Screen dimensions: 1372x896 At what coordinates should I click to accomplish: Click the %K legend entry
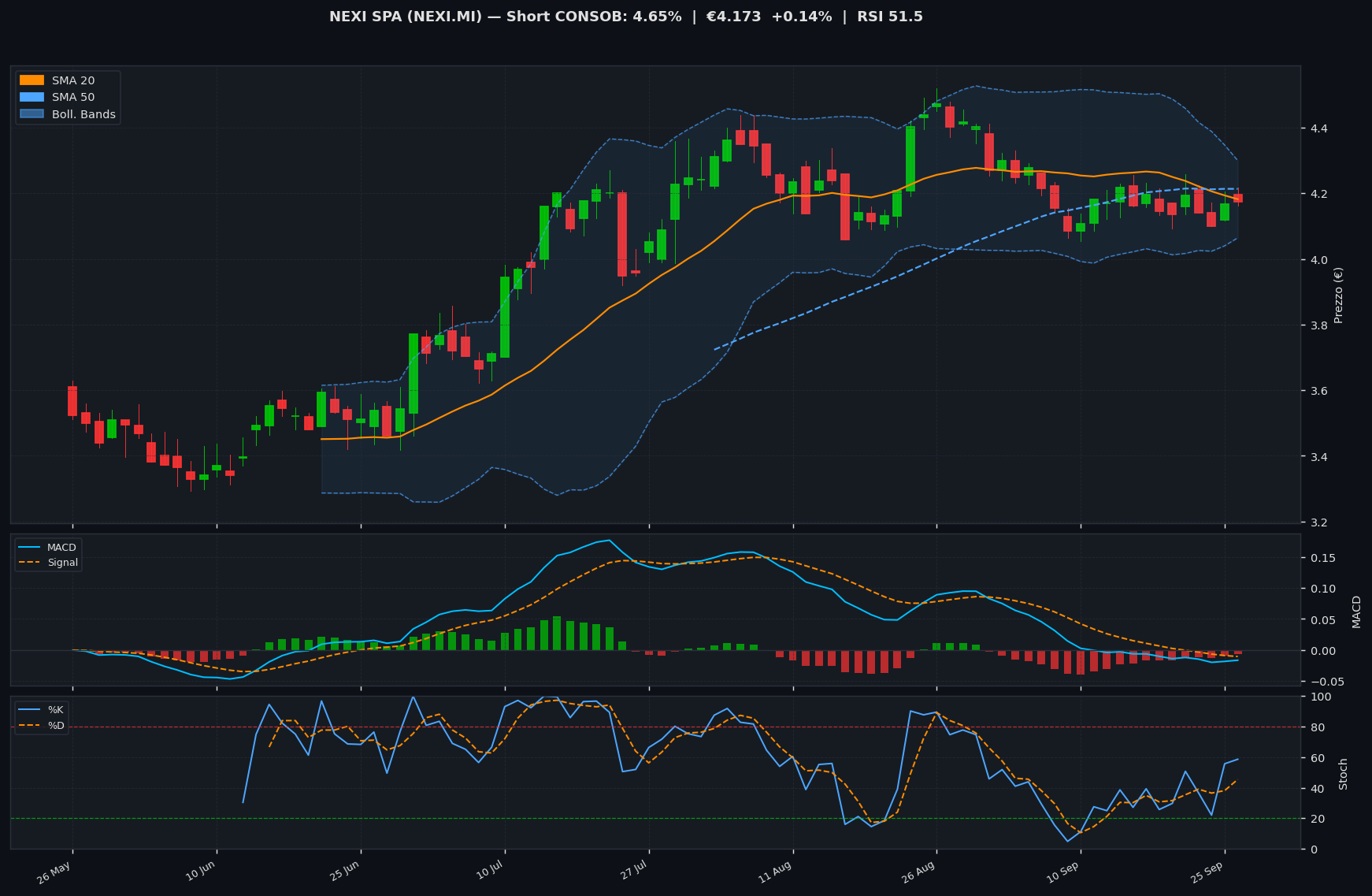click(x=42, y=710)
